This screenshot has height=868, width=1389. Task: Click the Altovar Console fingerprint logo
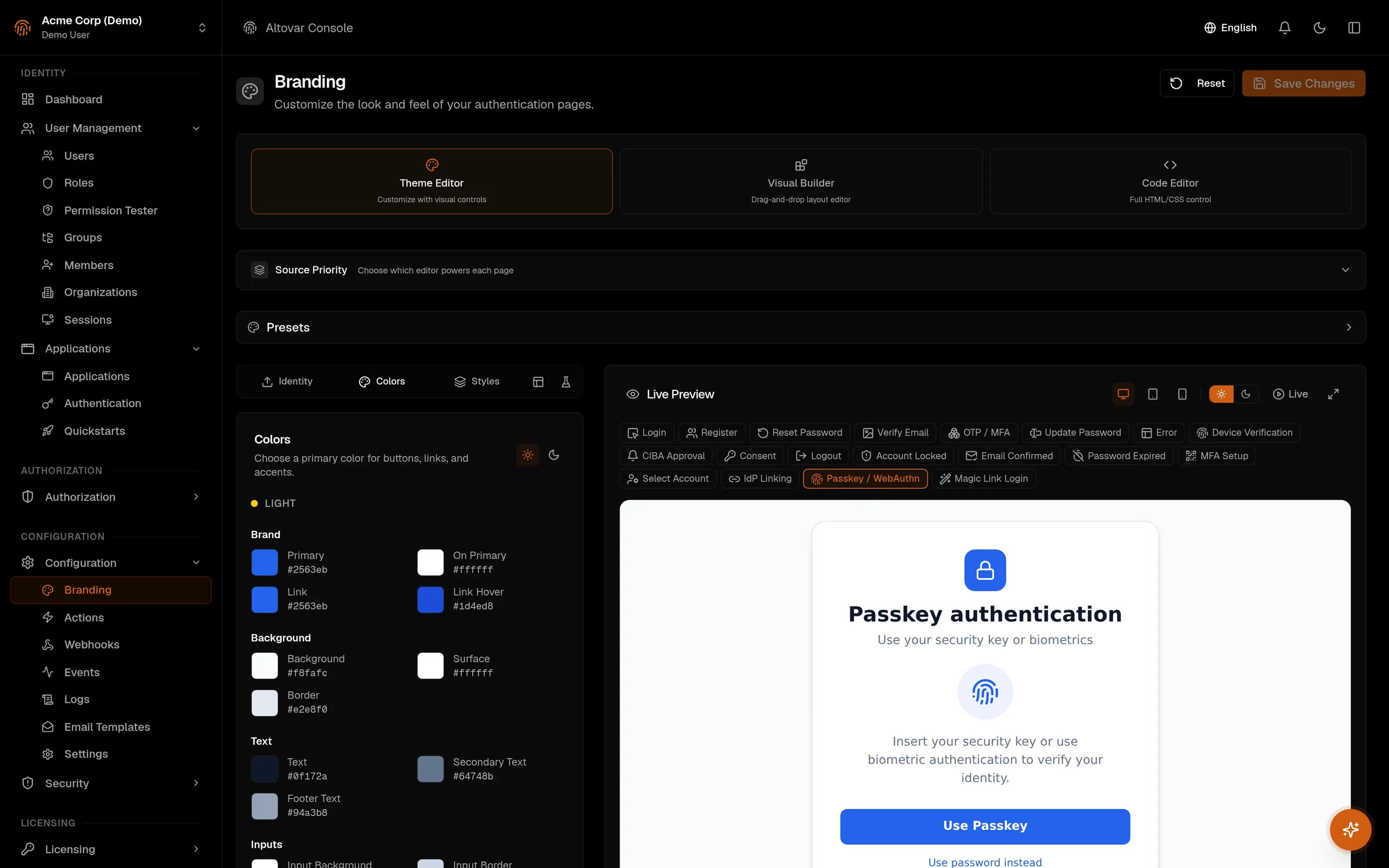click(x=250, y=28)
